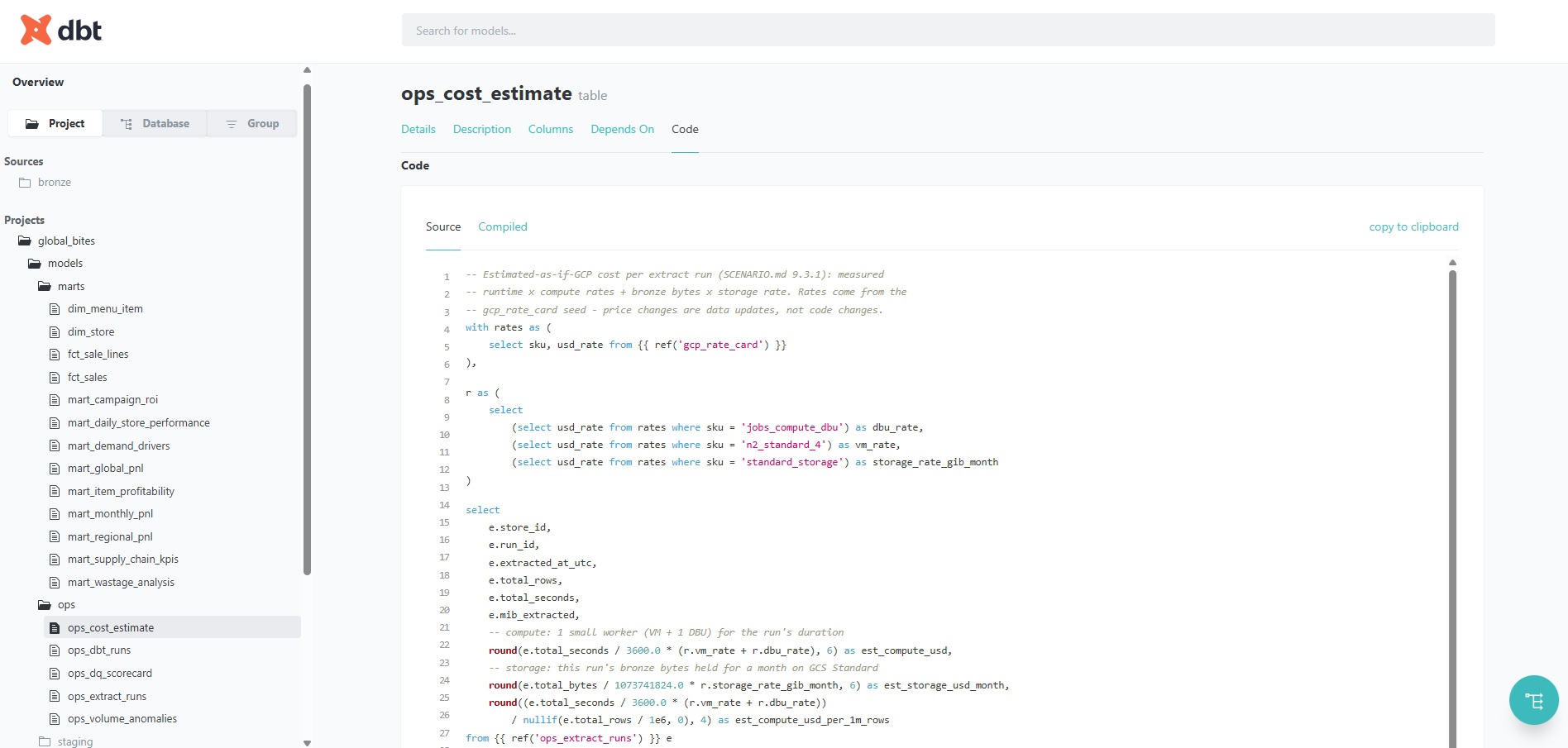The image size is (1568, 748).
Task: Click the ops_dq_scorecard file icon
Action: [x=55, y=674]
